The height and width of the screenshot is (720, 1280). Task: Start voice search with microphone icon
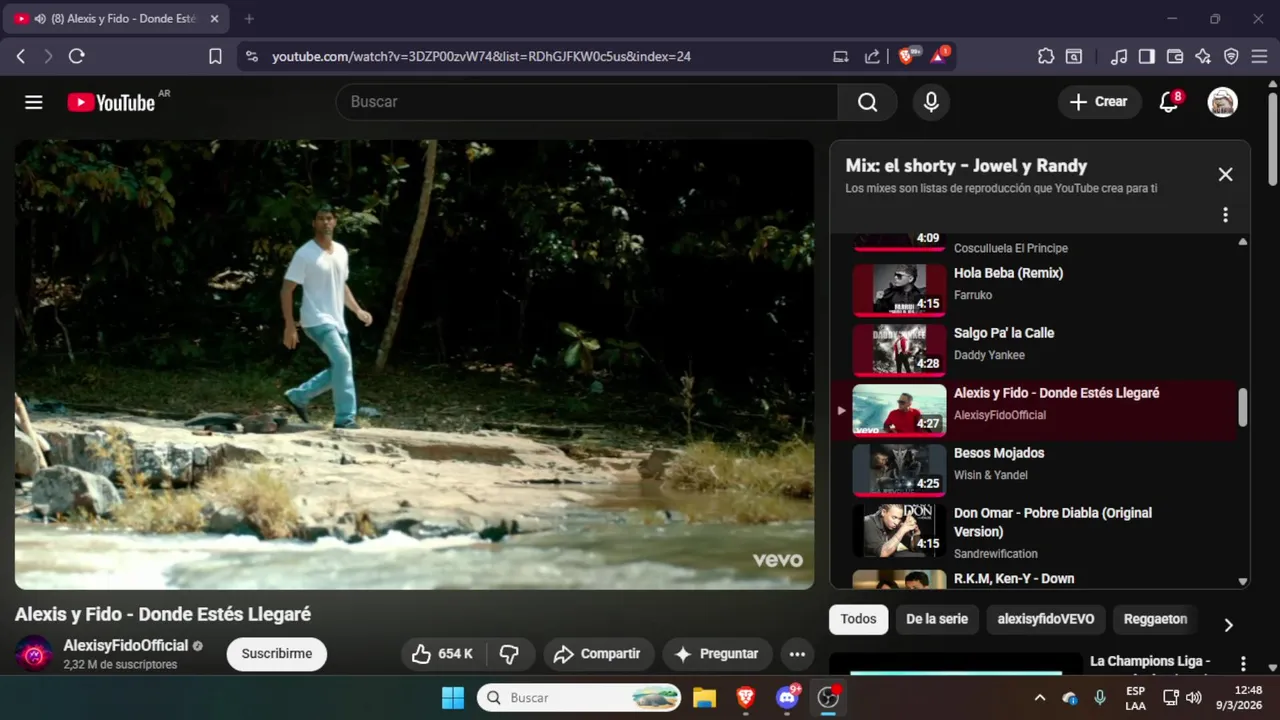(931, 102)
